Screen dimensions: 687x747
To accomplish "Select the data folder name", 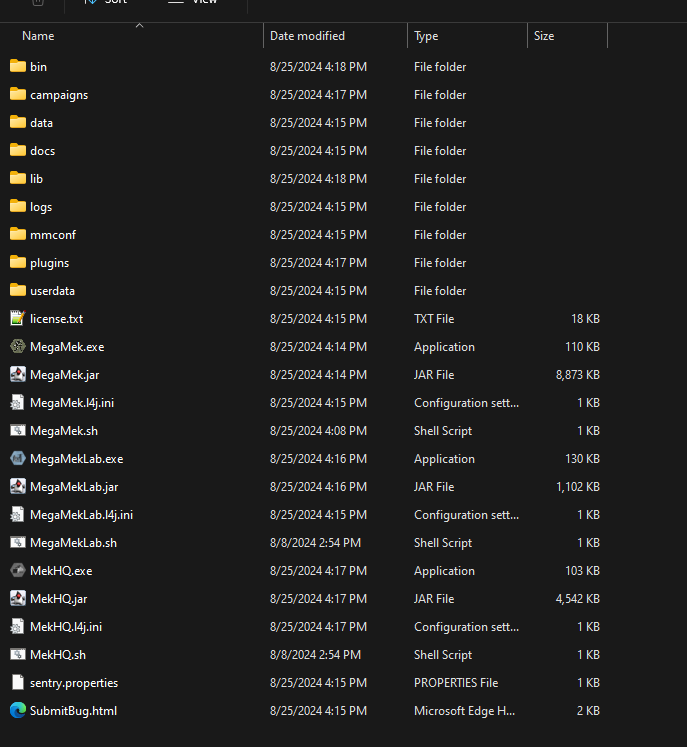I will [x=41, y=123].
